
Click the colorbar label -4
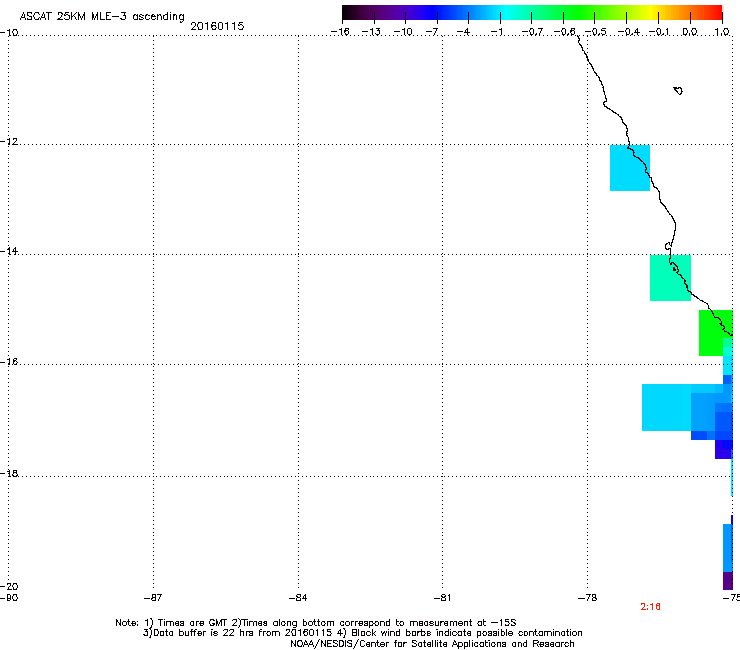point(463,32)
